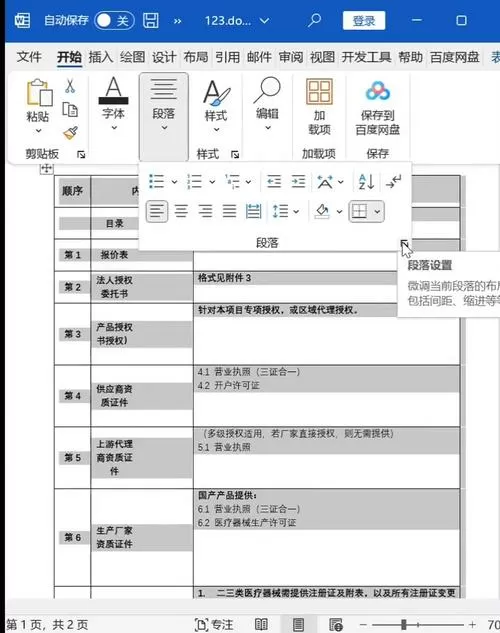Expand the borders dropdown arrow
The image size is (500, 633).
click(x=377, y=212)
